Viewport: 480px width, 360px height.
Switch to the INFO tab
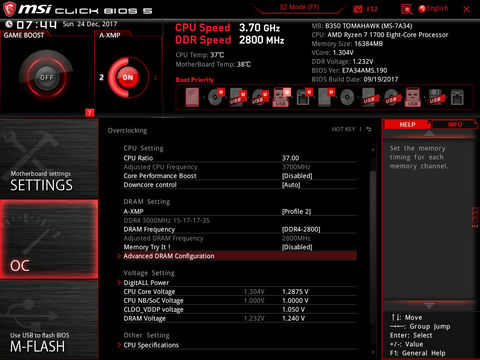pos(455,124)
